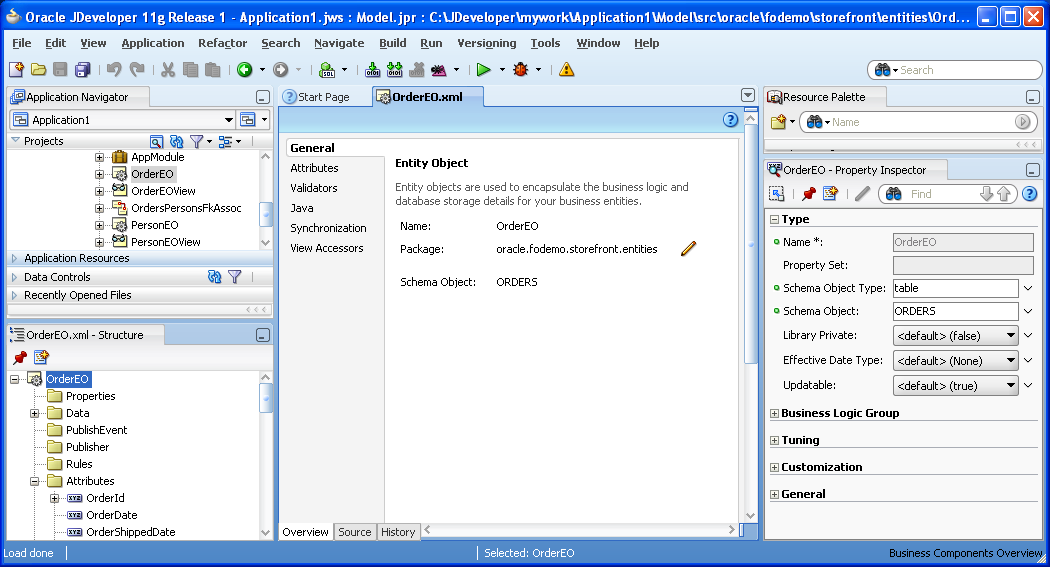Click the Rebuild toolbar icon
Screen dimensions: 1050x567
point(394,70)
